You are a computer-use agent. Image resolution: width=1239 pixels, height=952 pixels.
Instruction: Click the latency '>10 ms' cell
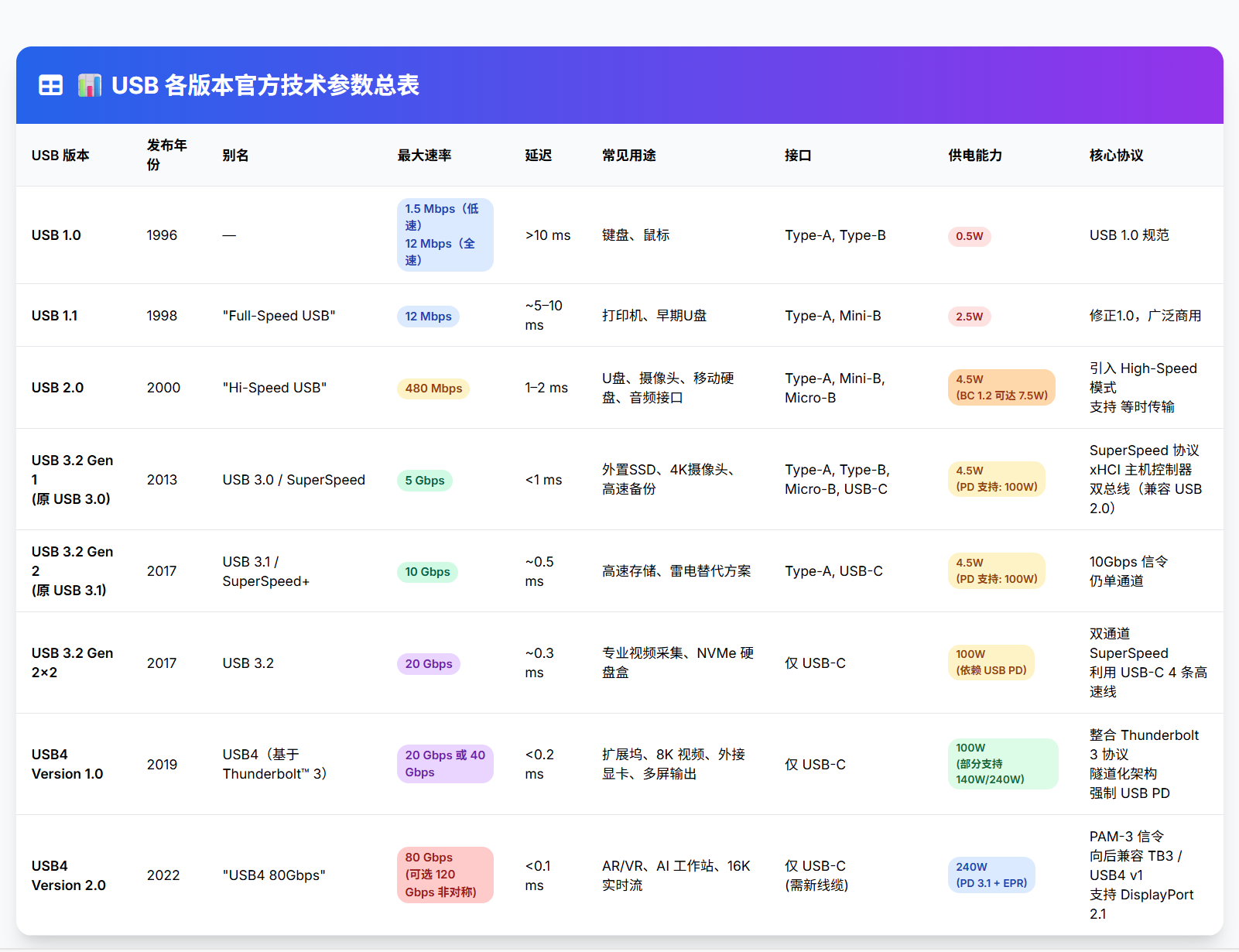coord(548,235)
